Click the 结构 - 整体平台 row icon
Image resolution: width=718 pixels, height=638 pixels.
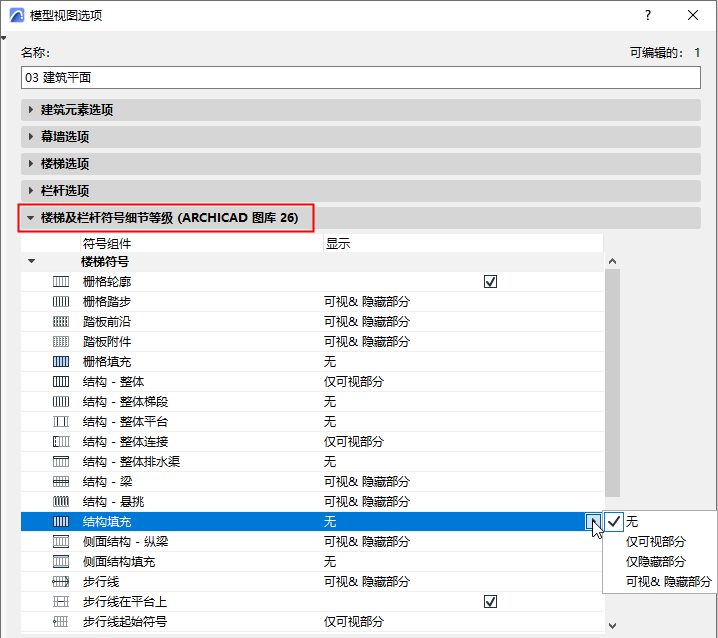point(61,422)
